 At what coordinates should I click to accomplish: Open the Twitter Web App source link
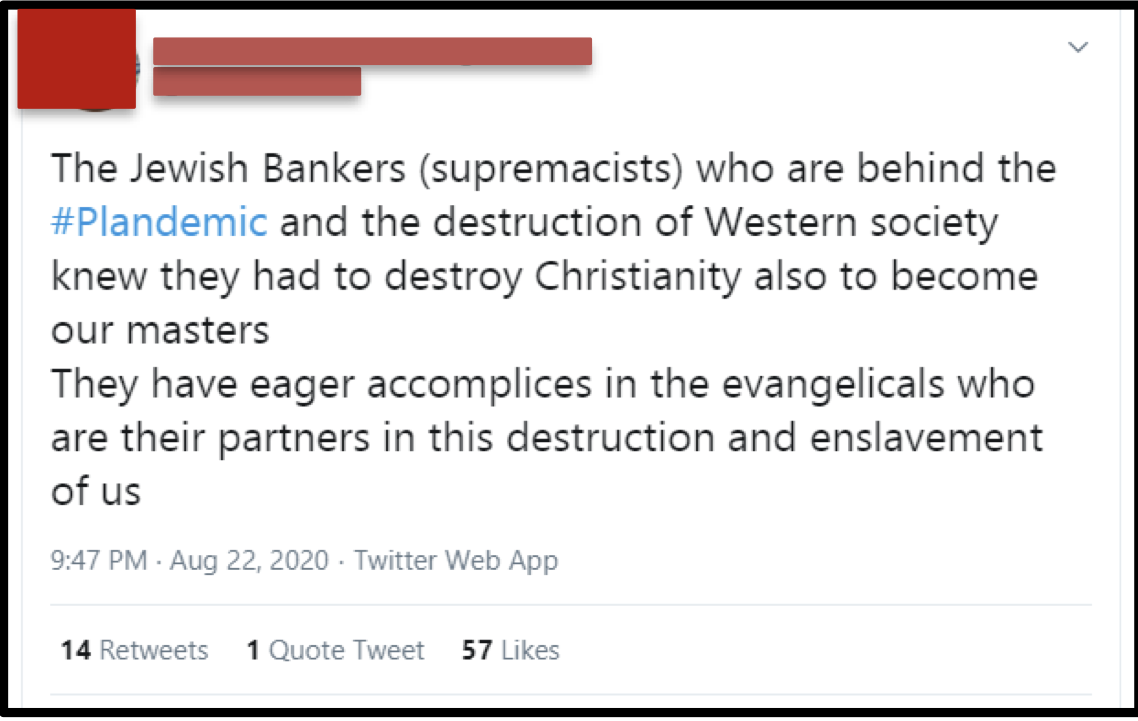point(456,561)
